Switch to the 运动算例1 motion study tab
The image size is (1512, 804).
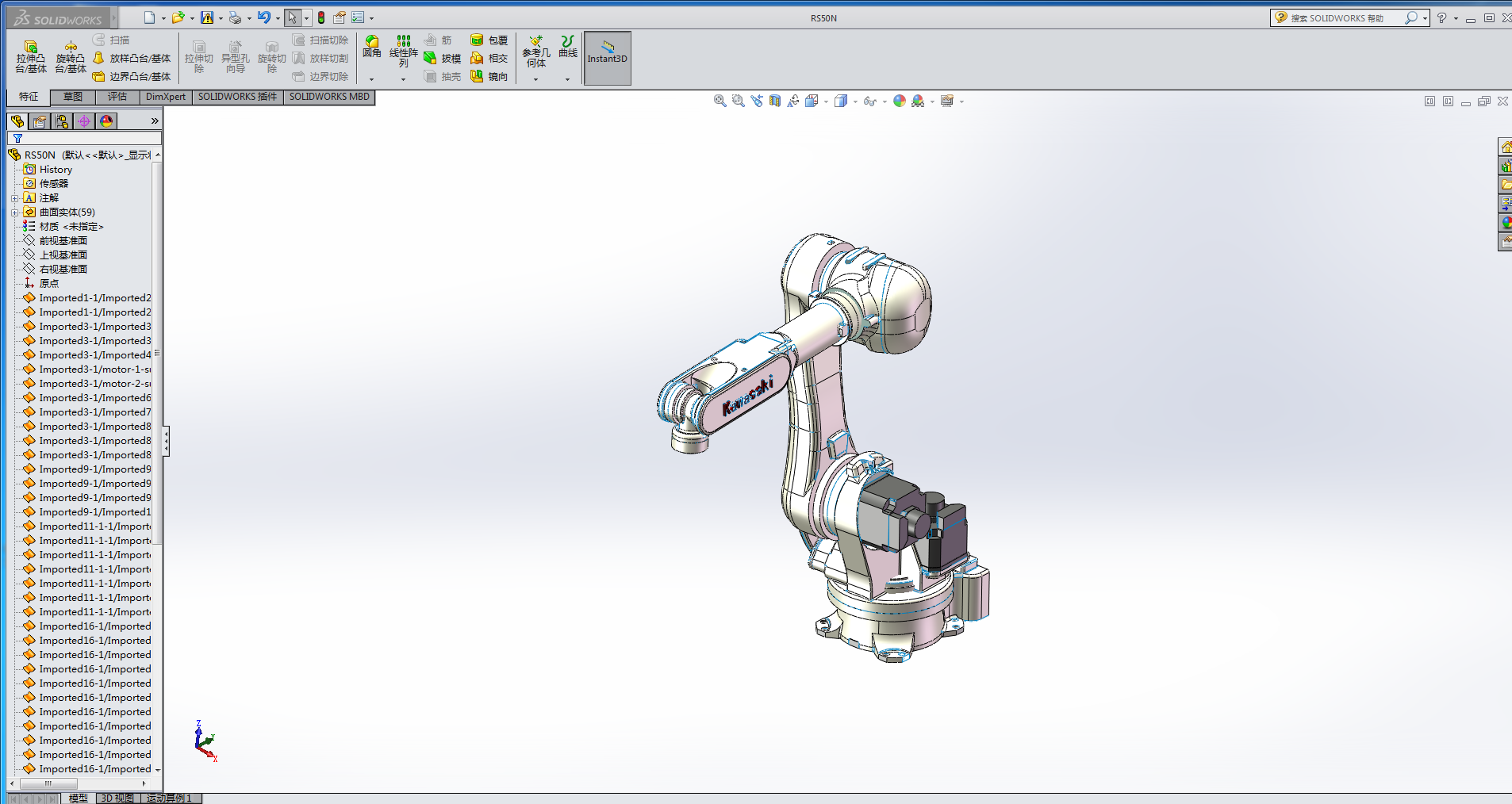click(x=169, y=798)
